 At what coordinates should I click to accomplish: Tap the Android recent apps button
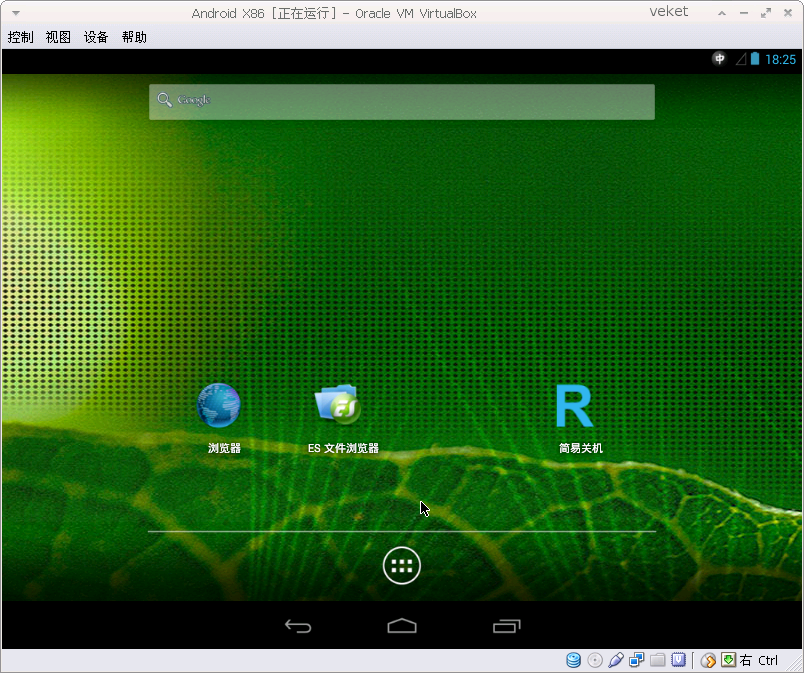(x=507, y=626)
